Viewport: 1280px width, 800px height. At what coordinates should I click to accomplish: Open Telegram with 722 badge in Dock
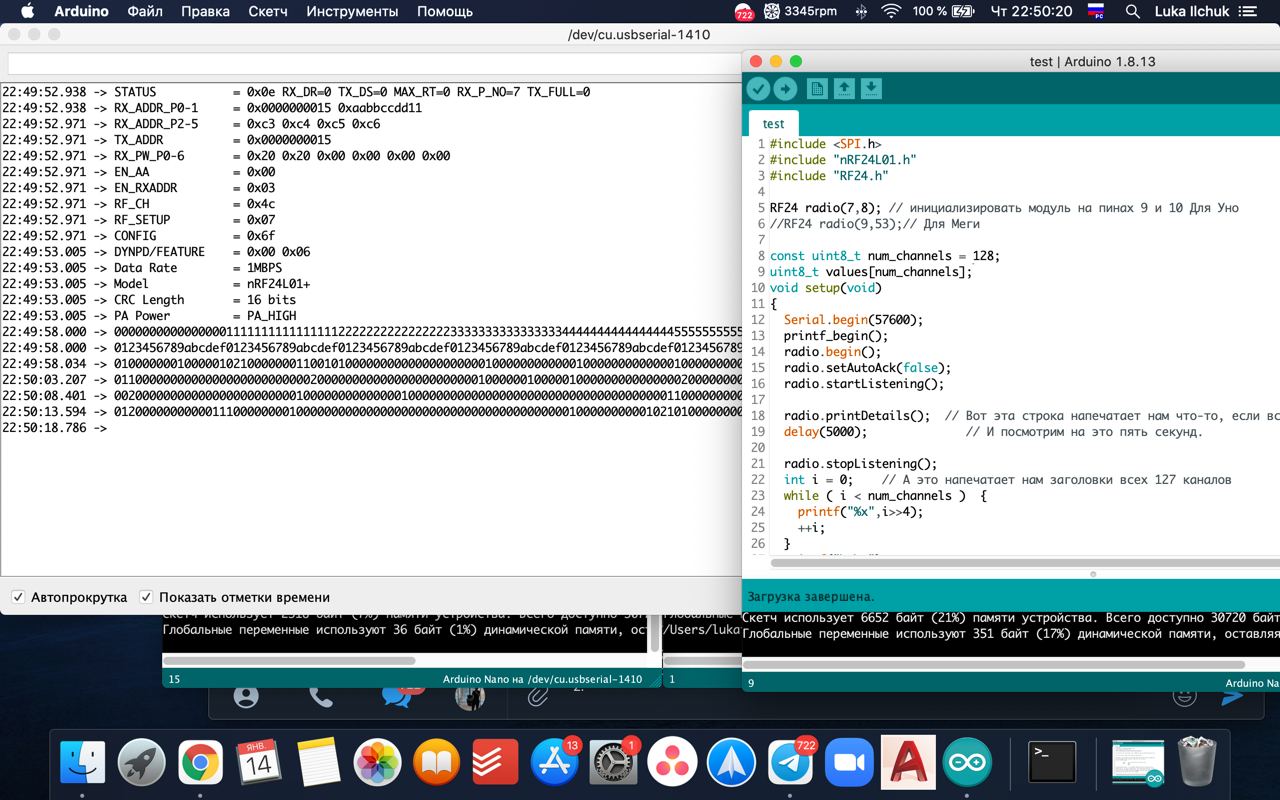point(790,762)
